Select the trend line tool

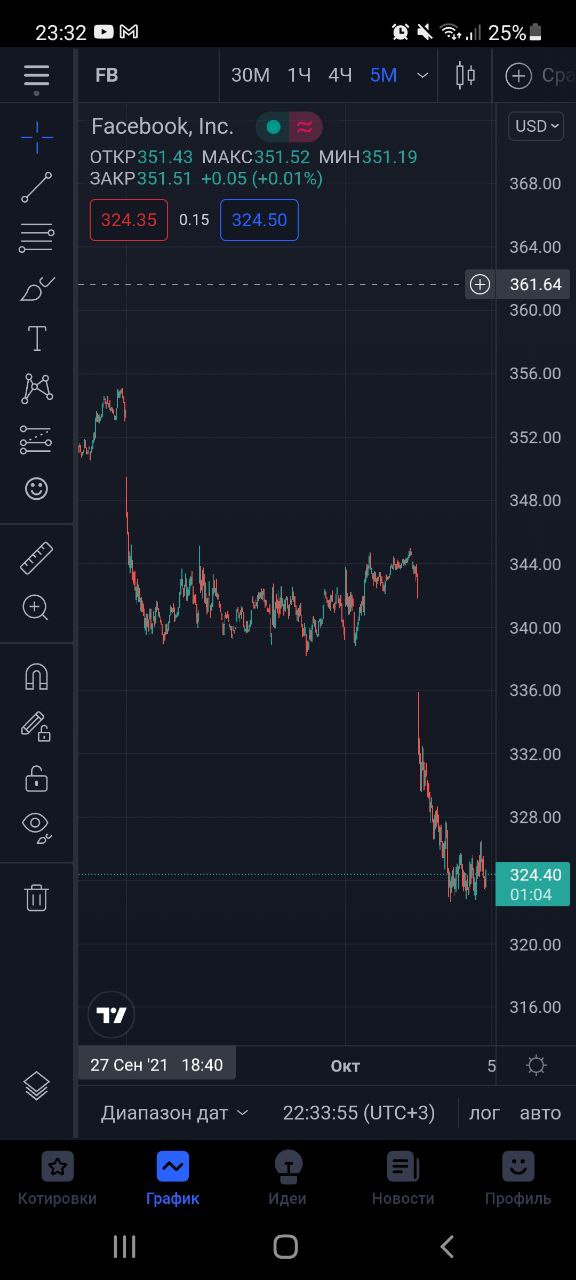37,187
